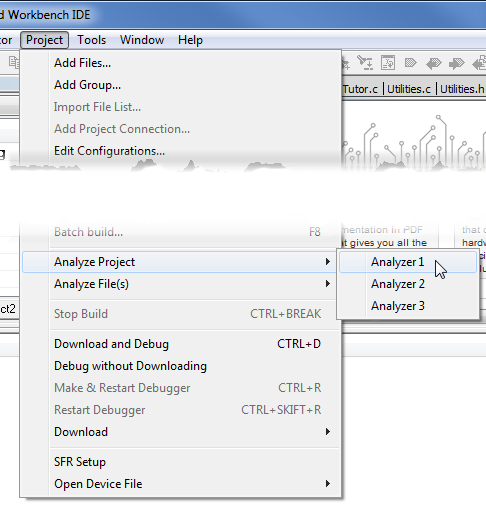Start Download and Debug
Viewport: 486px width, 508px height.
pos(180,344)
